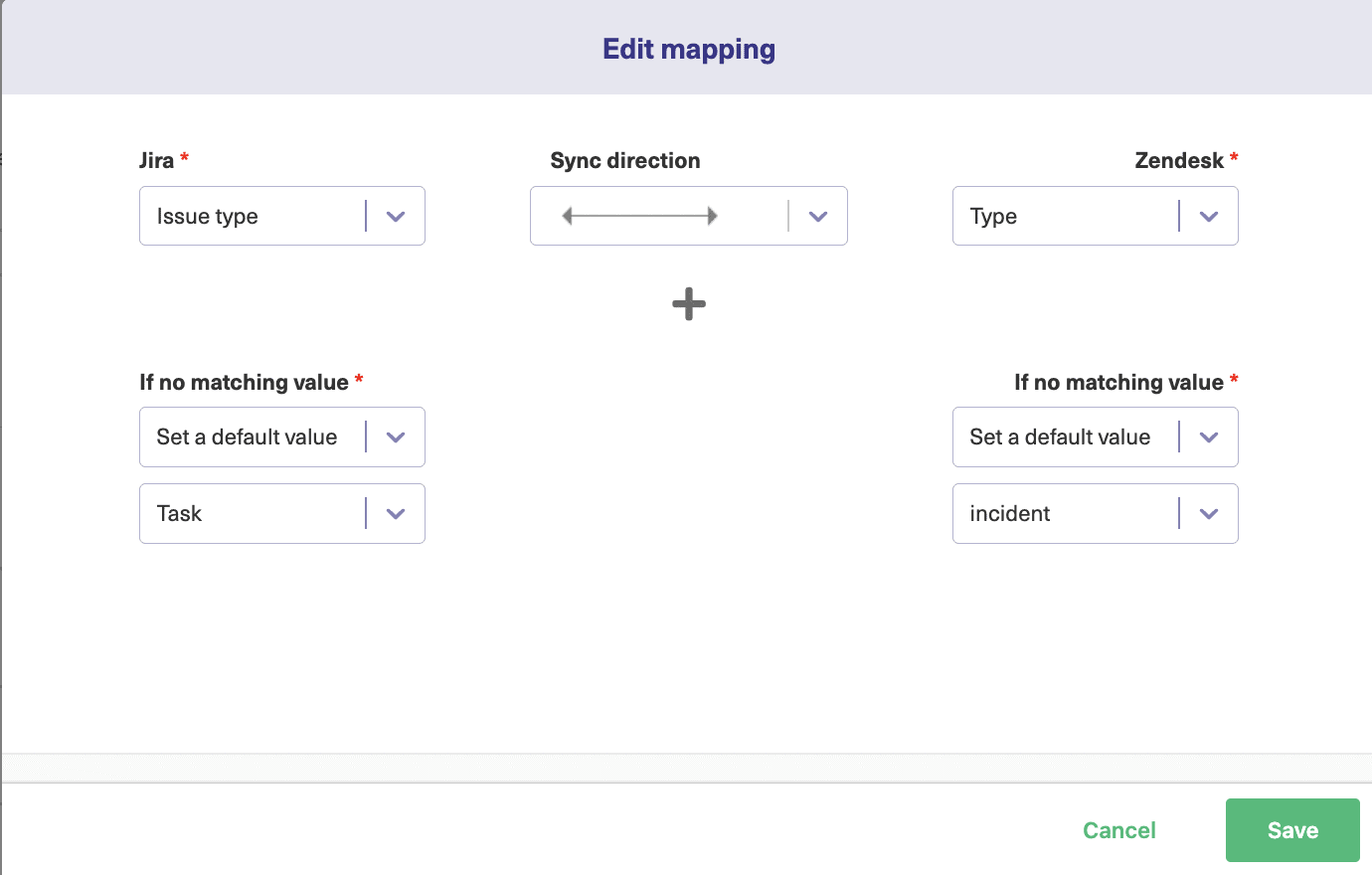
Task: Click the chevron on the incident dropdown
Action: click(1209, 513)
